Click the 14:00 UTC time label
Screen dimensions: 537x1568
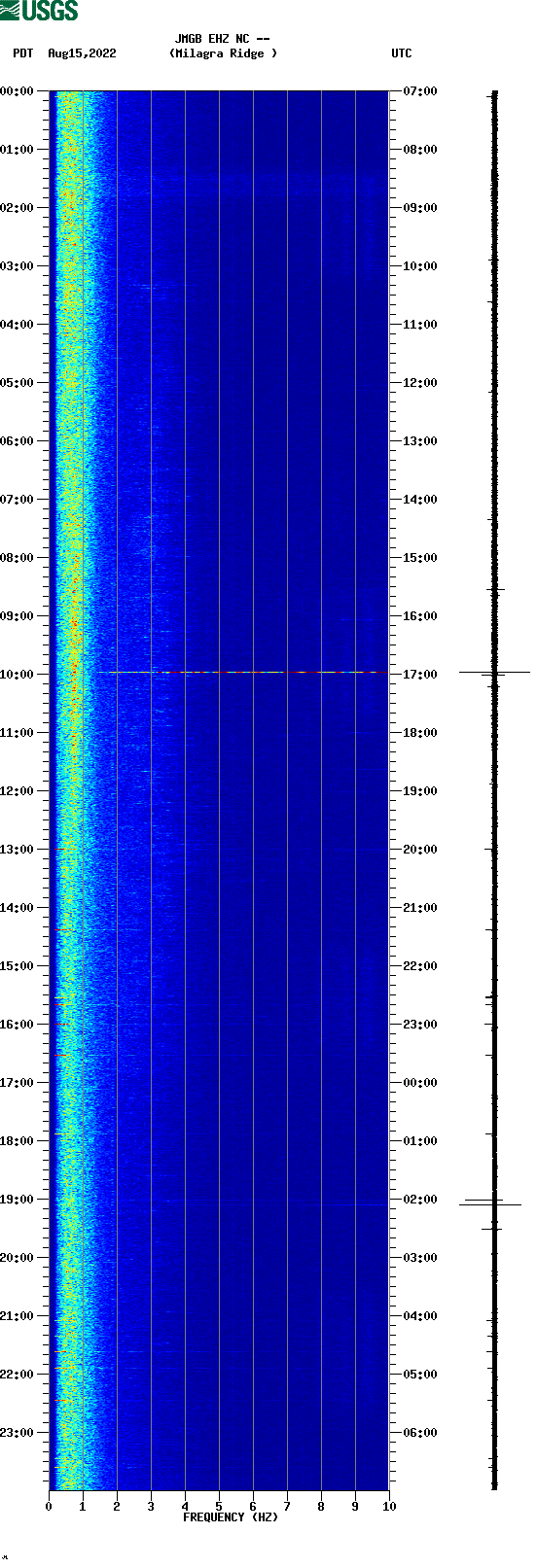(420, 500)
